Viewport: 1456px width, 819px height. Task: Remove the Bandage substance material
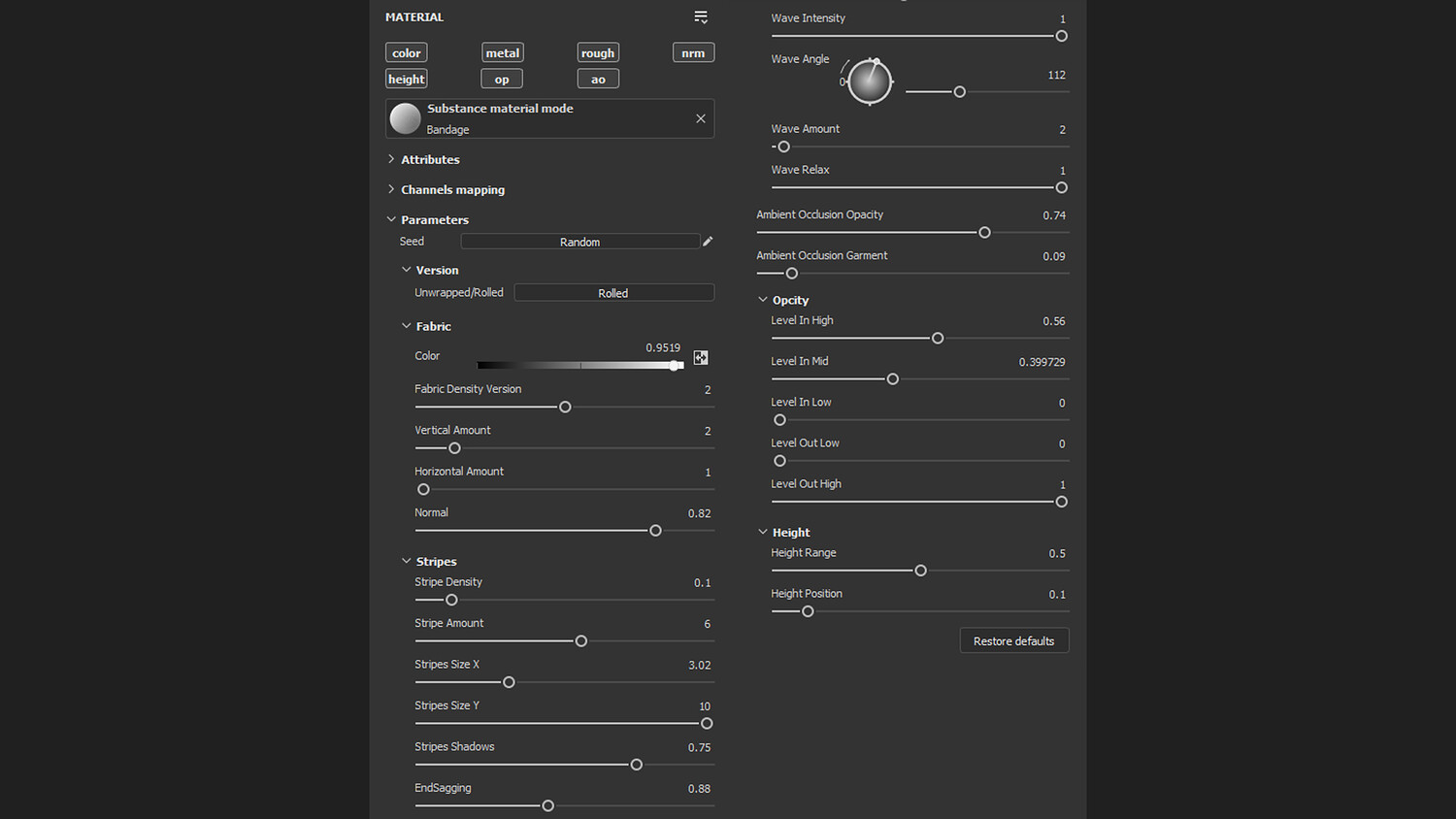pyautogui.click(x=701, y=118)
